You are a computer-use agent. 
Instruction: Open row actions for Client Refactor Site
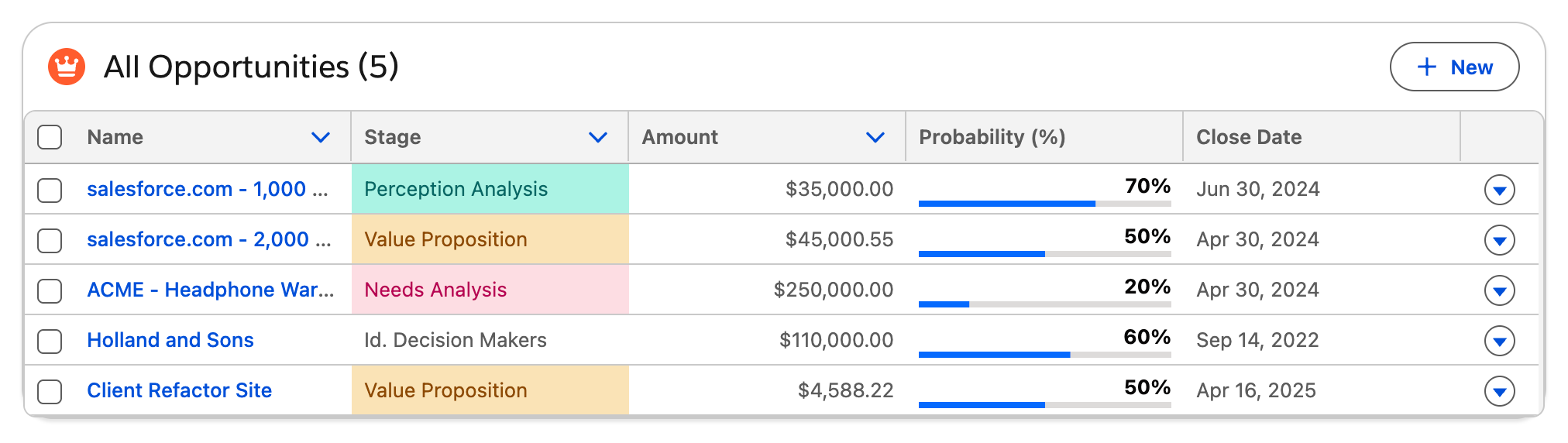coord(1499,391)
